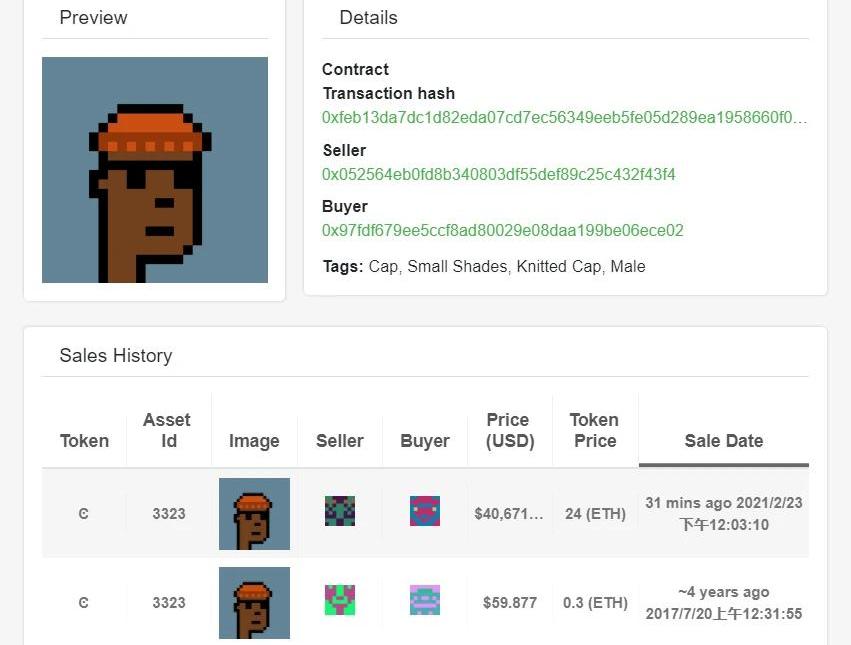
Task: Click seller identicon in 2017 sale row
Action: point(340,600)
